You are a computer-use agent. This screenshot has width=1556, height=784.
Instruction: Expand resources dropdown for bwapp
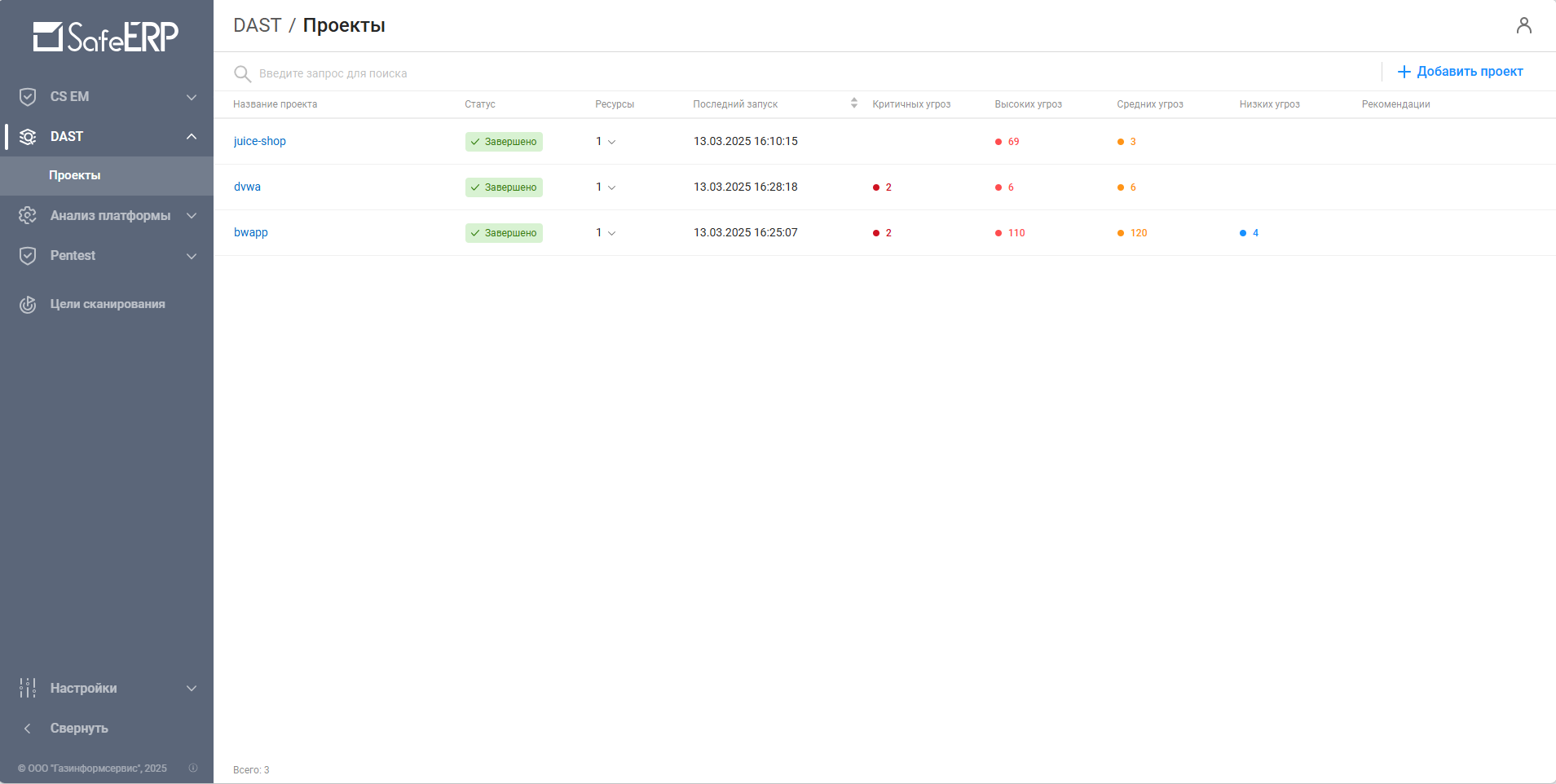[611, 233]
